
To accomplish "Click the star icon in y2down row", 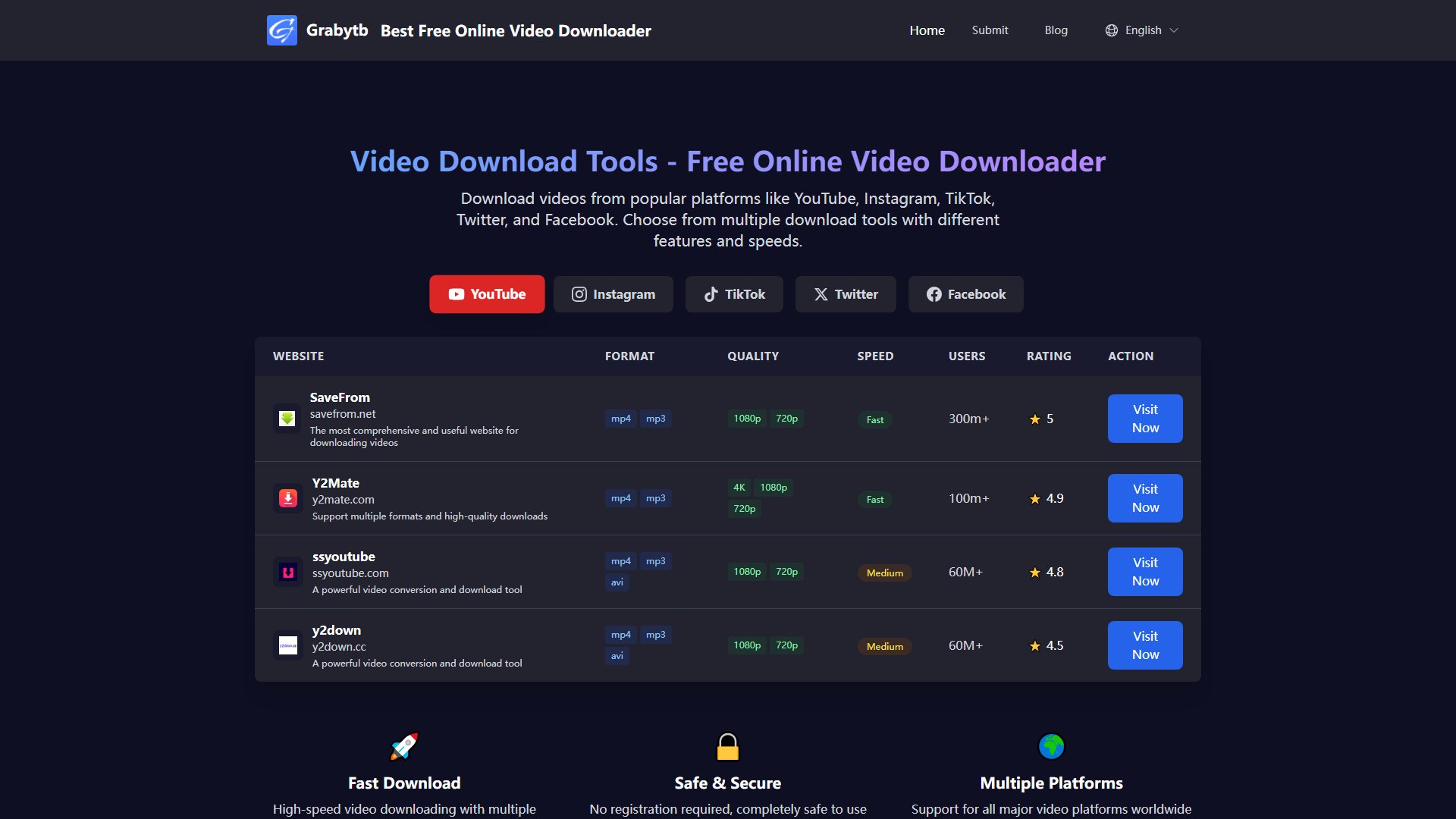I will [1035, 646].
